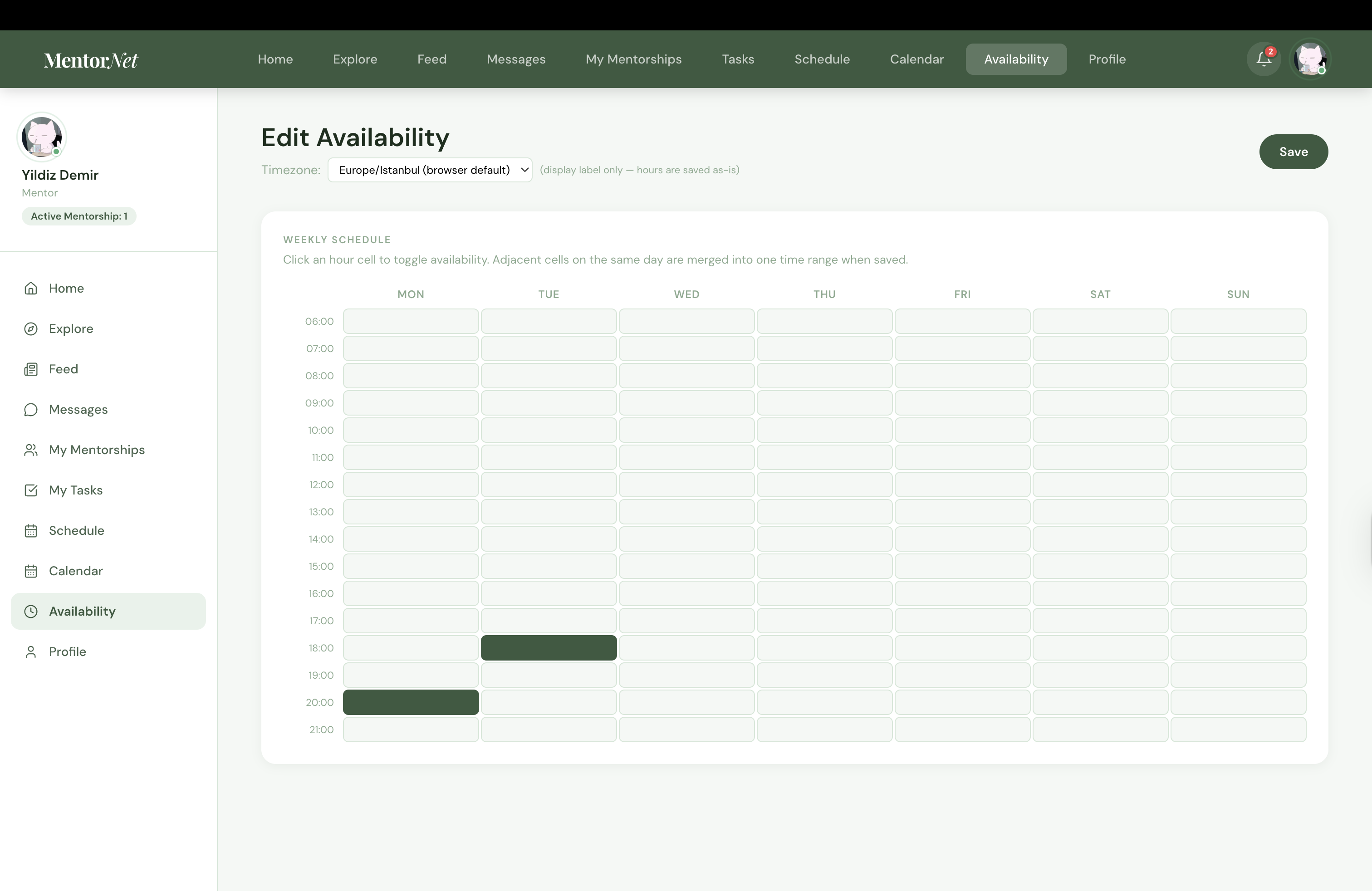Image resolution: width=1372 pixels, height=891 pixels.
Task: Open Tasks in top navigation
Action: pyautogui.click(x=738, y=59)
